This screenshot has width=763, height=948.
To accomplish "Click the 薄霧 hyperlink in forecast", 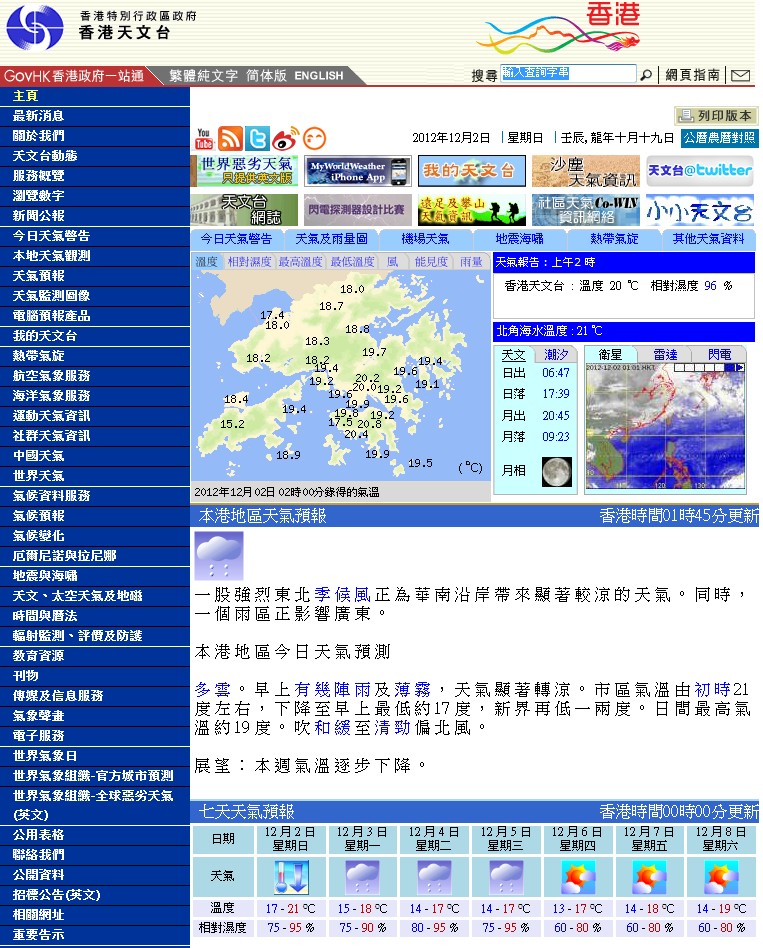I will click(412, 690).
